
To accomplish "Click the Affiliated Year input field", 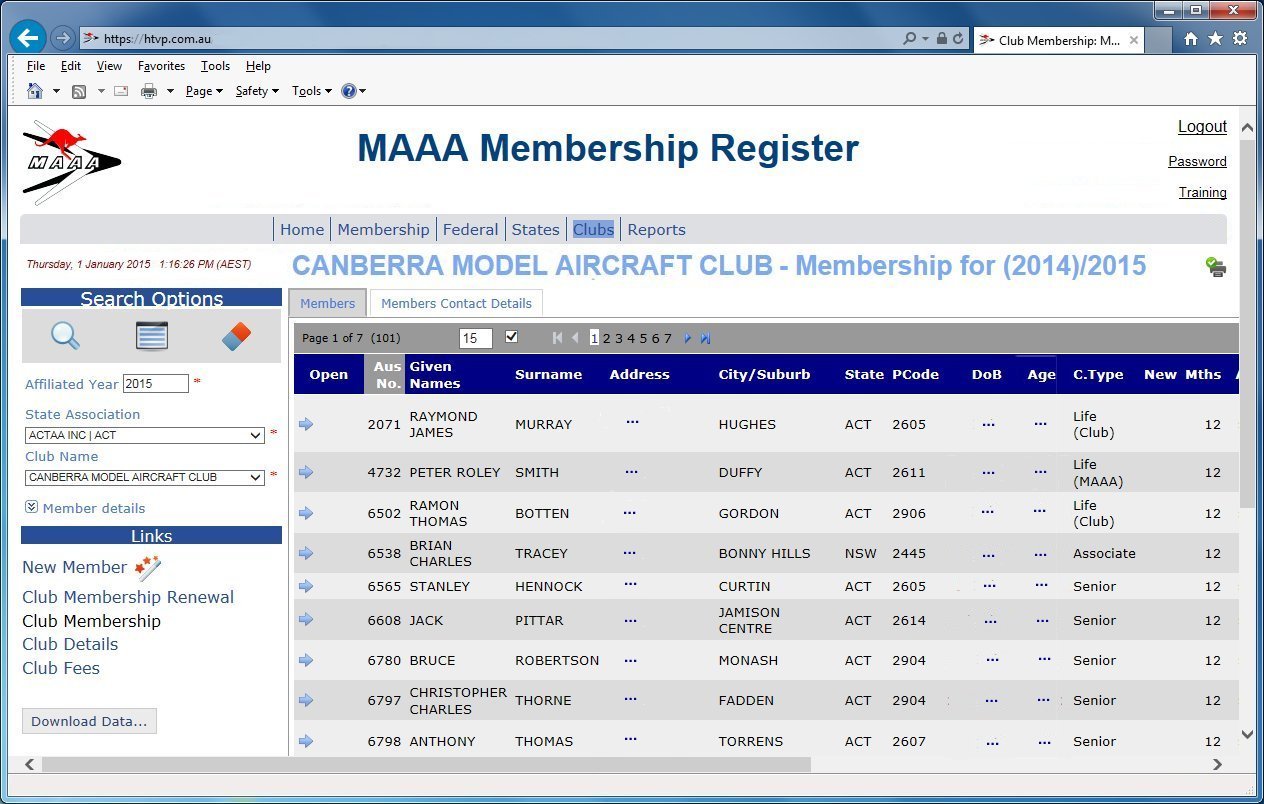I will click(x=155, y=383).
